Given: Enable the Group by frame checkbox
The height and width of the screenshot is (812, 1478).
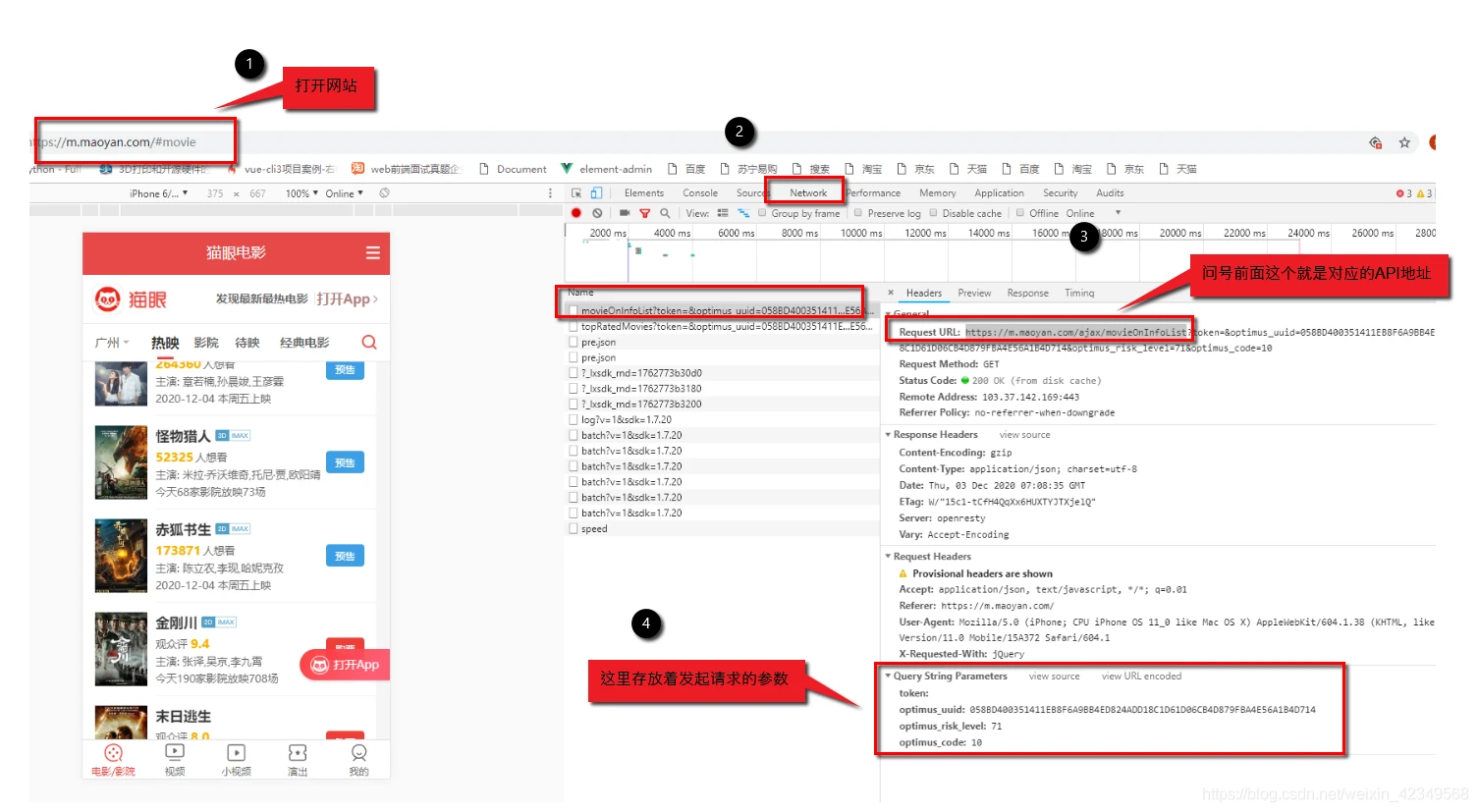Looking at the screenshot, I should [762, 213].
